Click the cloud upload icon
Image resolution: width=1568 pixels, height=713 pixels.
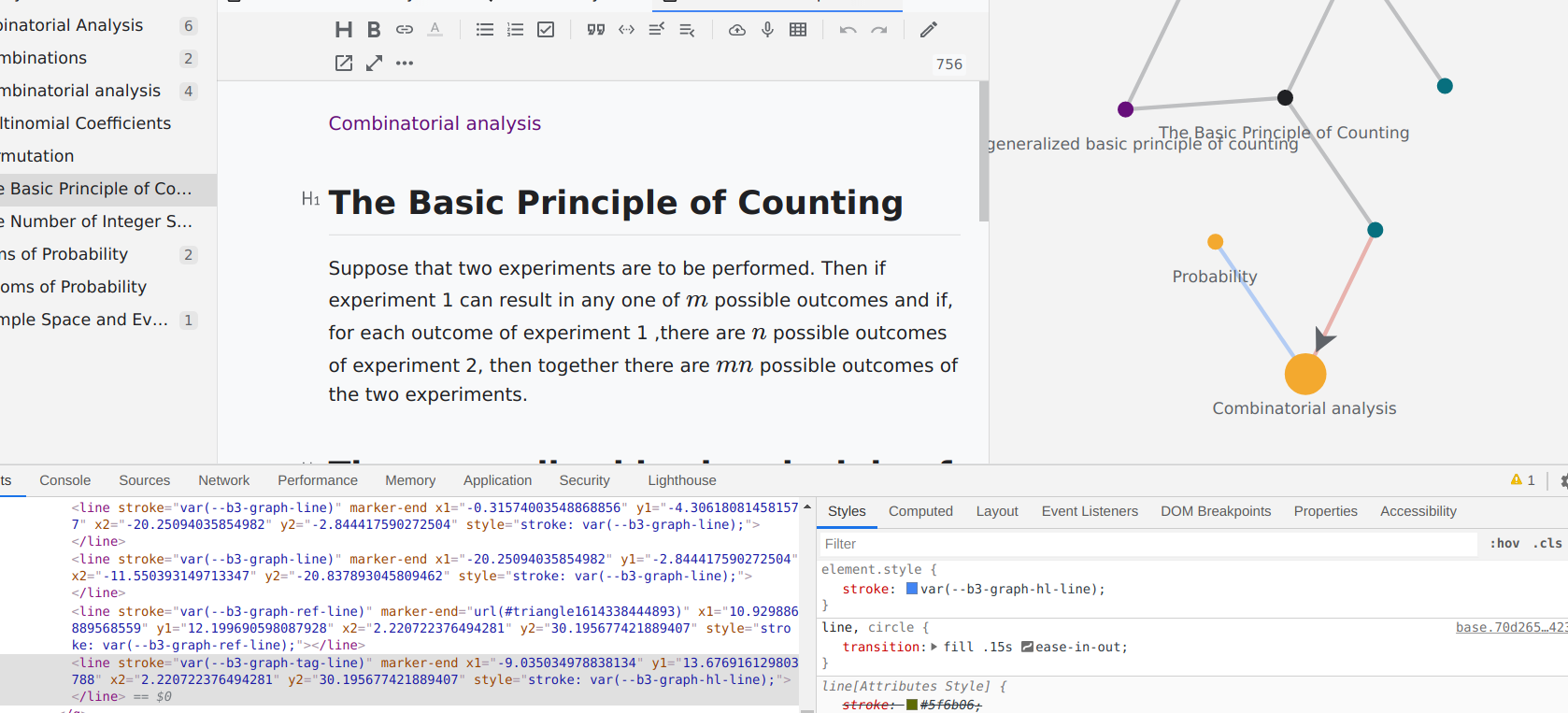point(737,30)
